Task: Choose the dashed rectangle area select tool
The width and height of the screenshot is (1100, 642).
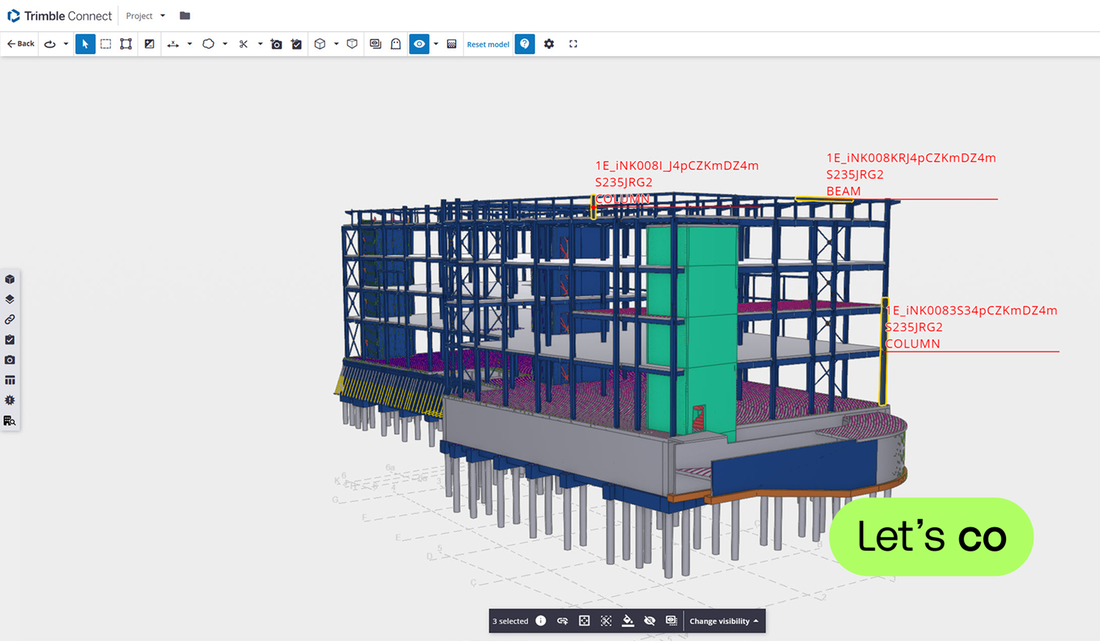Action: click(105, 44)
